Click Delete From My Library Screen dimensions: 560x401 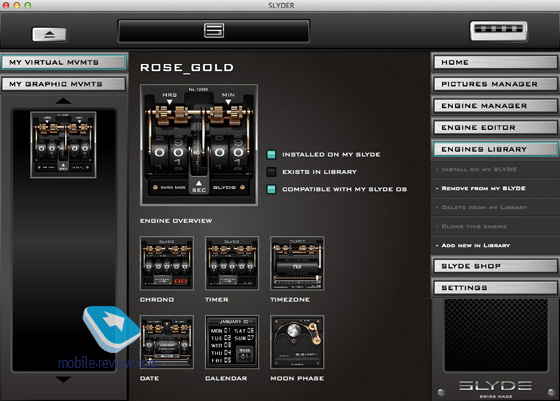click(x=495, y=207)
